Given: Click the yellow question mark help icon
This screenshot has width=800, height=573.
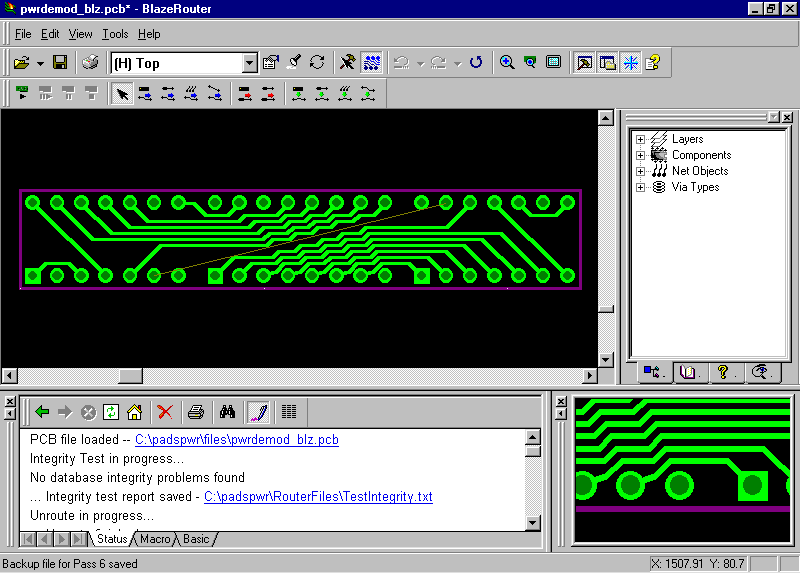Looking at the screenshot, I should point(653,63).
